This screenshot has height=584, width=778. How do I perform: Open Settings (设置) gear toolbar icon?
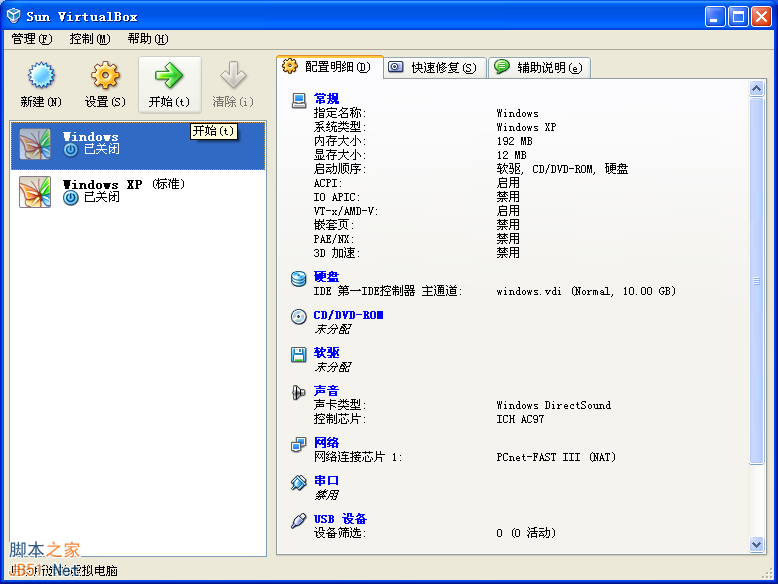[105, 75]
